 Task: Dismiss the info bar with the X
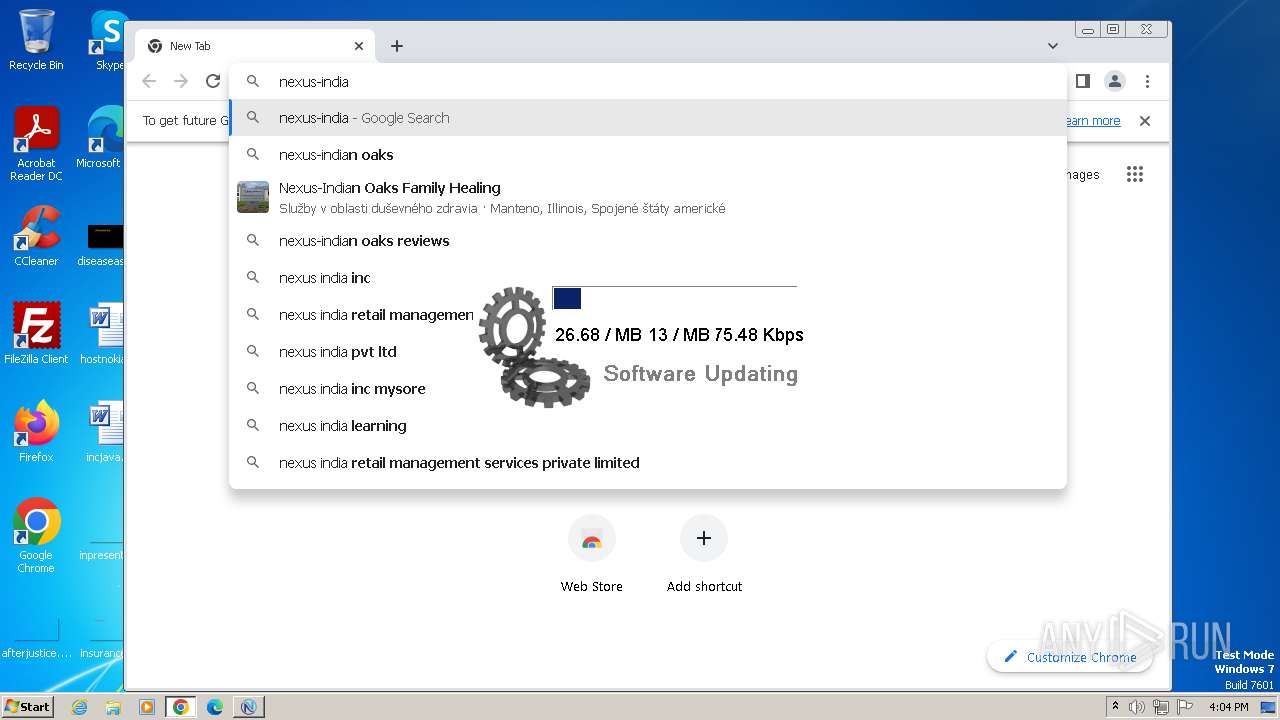1145,121
